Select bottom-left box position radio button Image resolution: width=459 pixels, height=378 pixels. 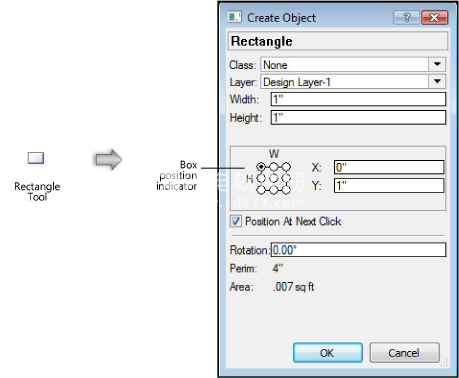tap(261, 190)
